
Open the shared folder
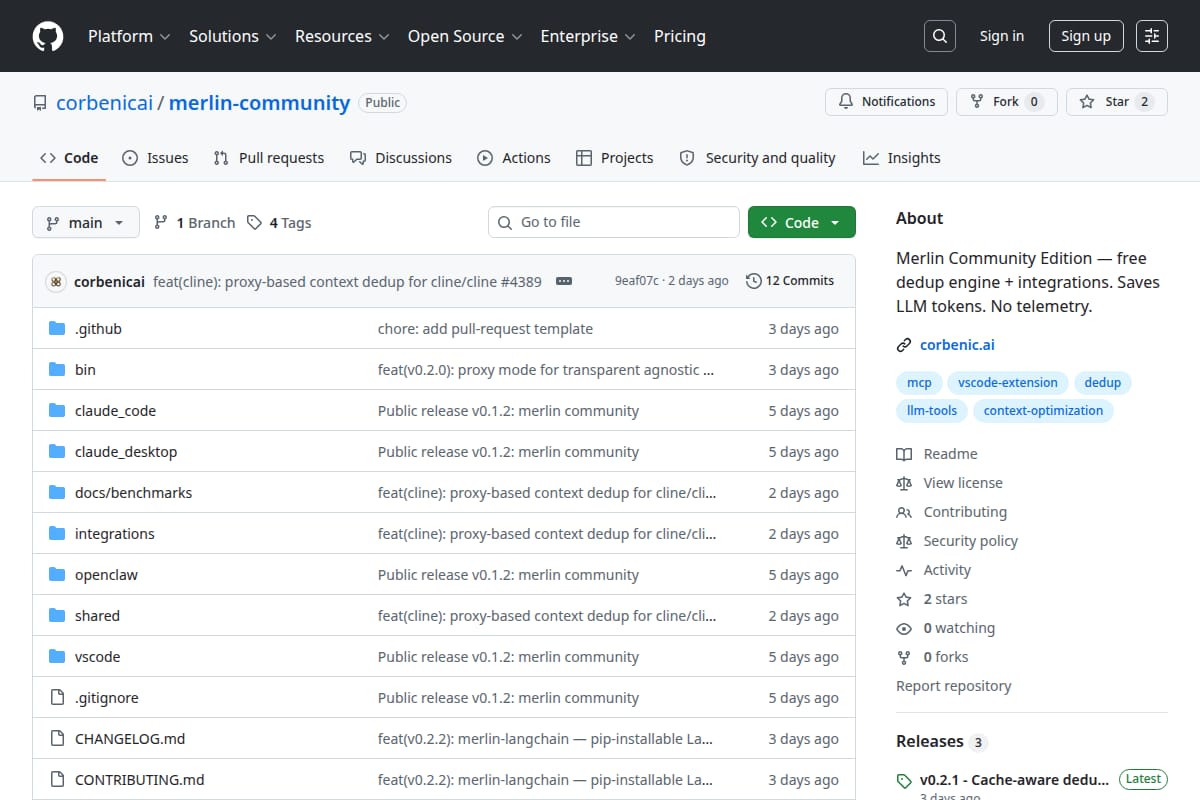tap(97, 616)
